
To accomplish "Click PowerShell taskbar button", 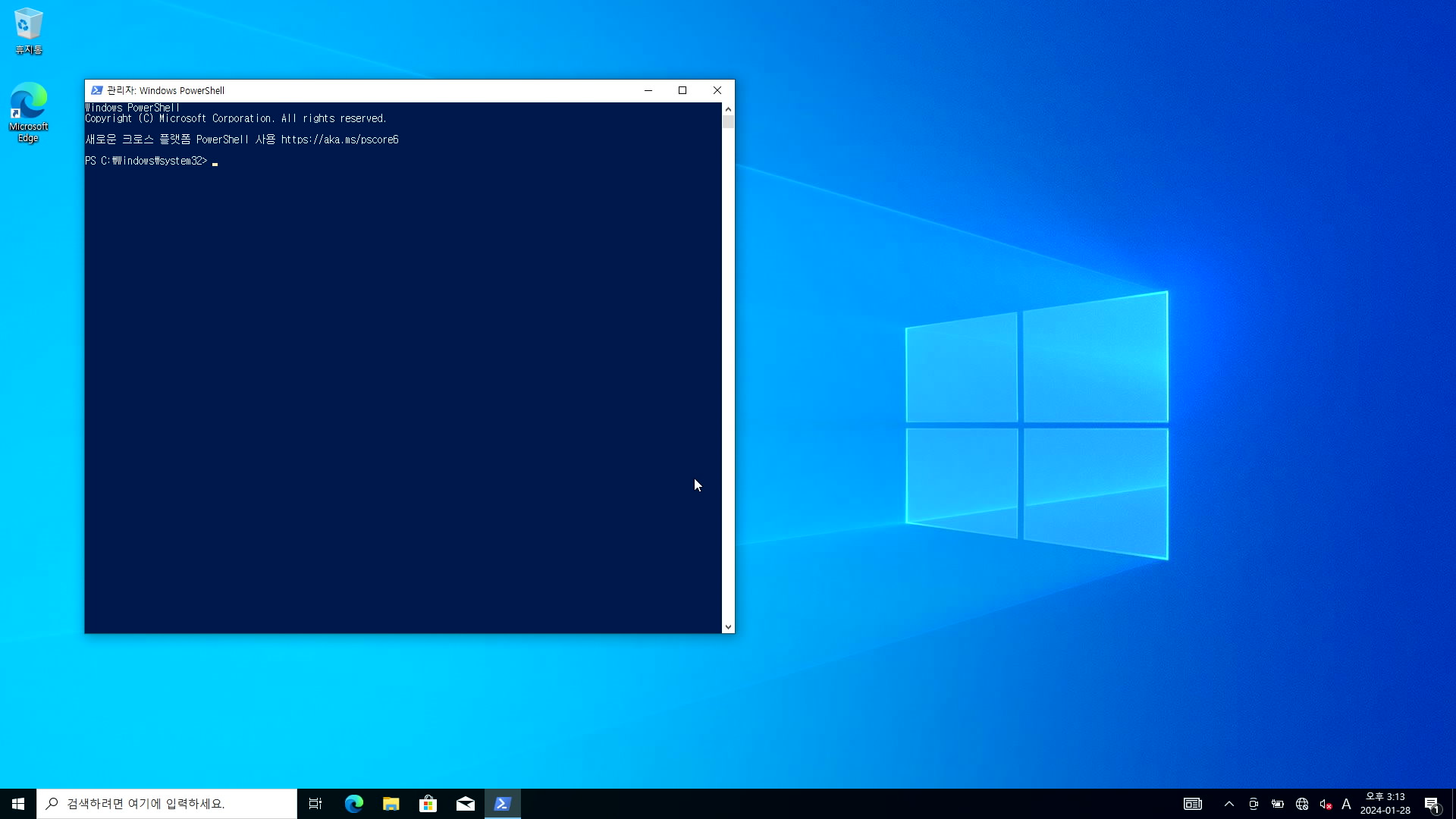I will tap(502, 804).
